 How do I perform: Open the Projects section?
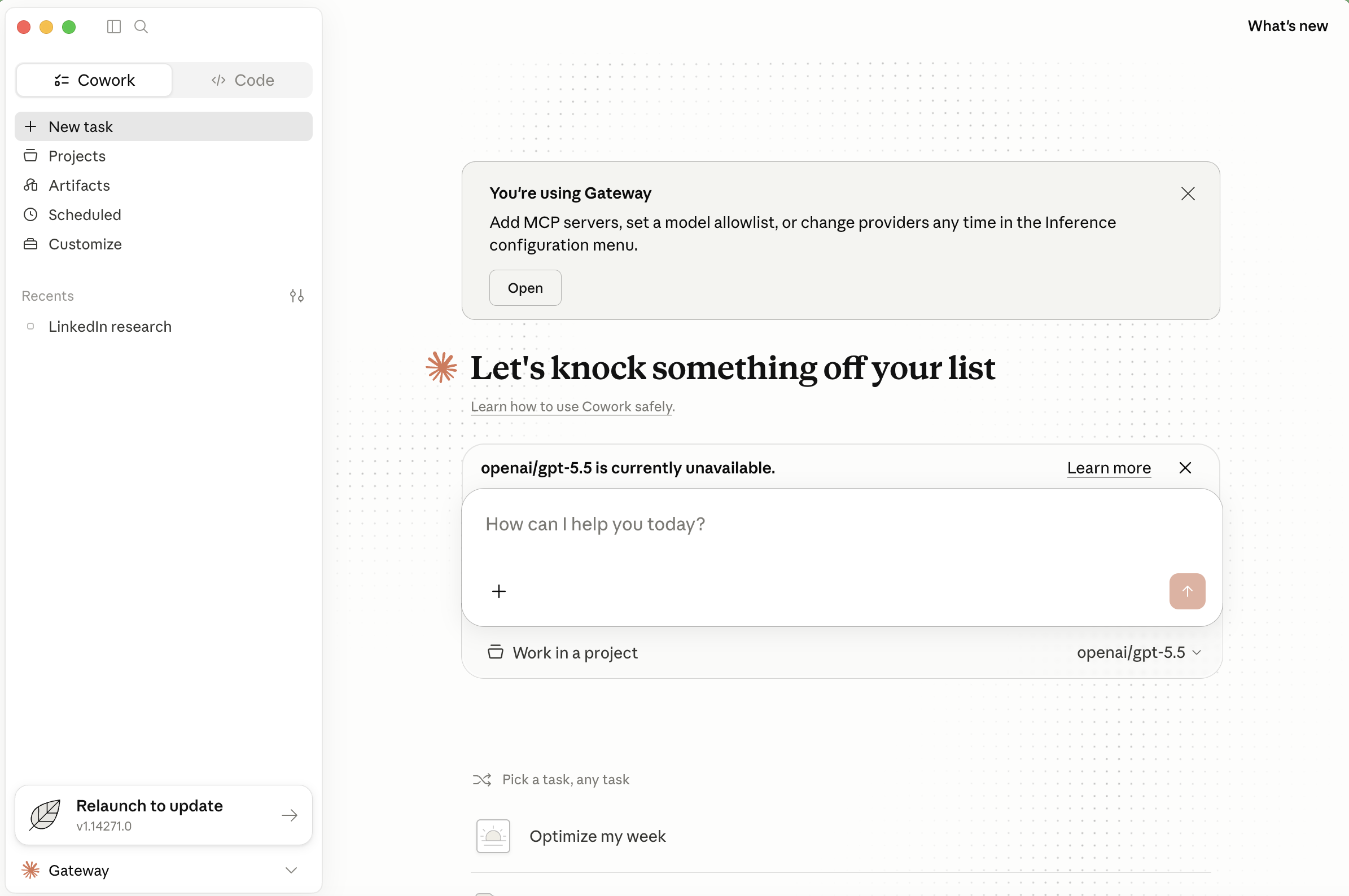click(x=164, y=156)
